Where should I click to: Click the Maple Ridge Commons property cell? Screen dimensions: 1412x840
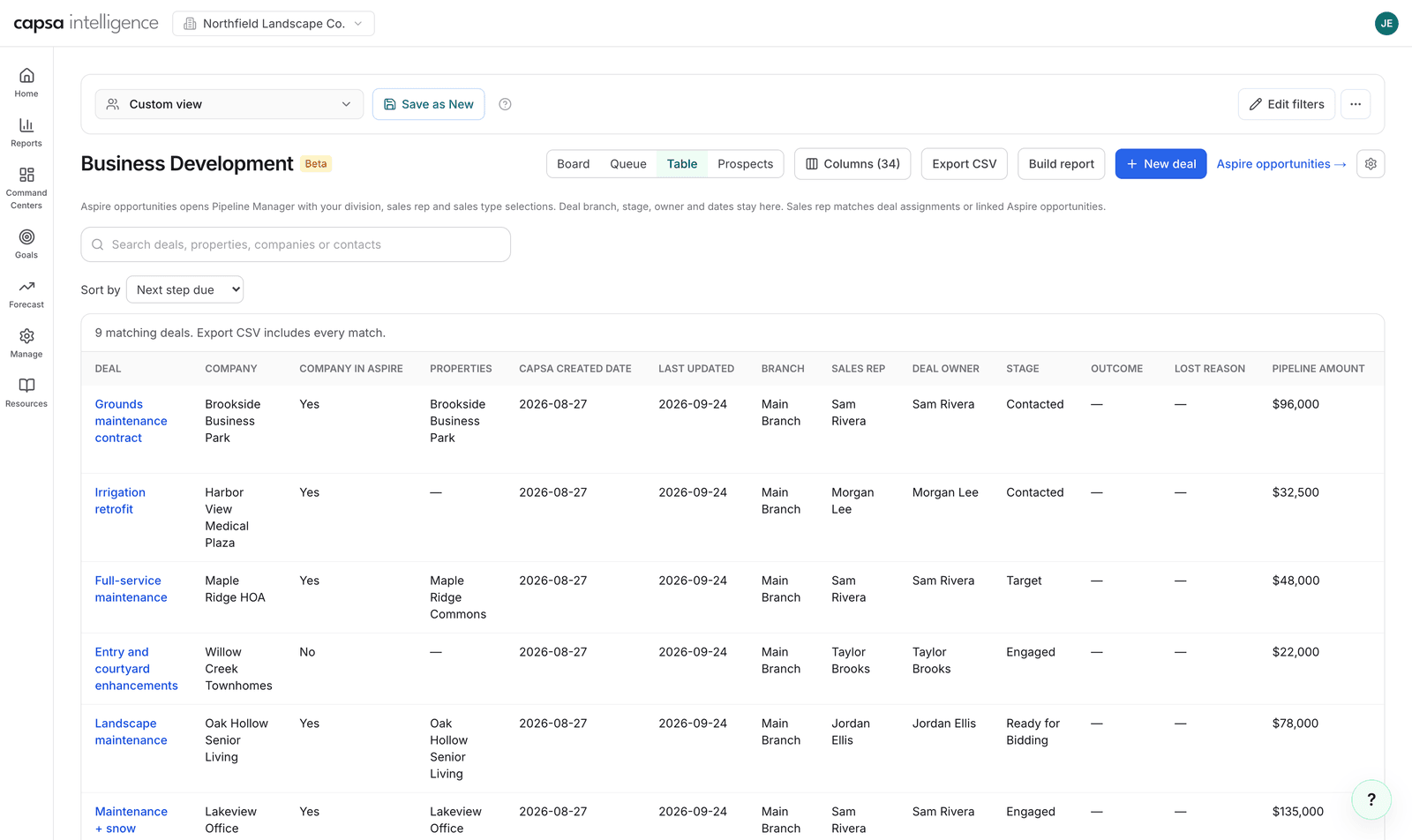coord(458,597)
